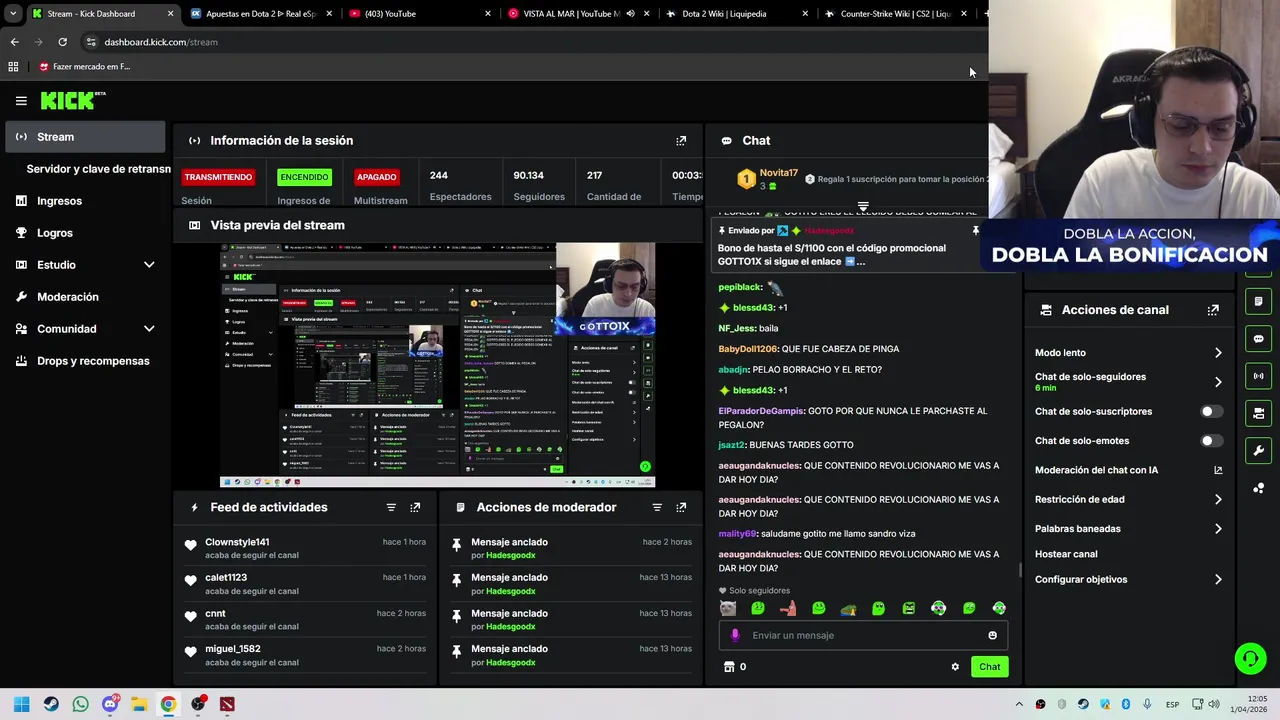The width and height of the screenshot is (1280, 720).
Task: Pop out the Feed de actividades panel
Action: click(x=415, y=507)
